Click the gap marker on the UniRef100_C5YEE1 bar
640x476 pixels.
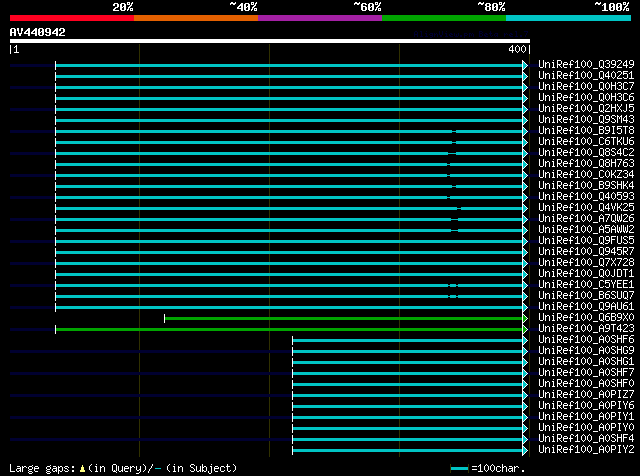coord(453,285)
